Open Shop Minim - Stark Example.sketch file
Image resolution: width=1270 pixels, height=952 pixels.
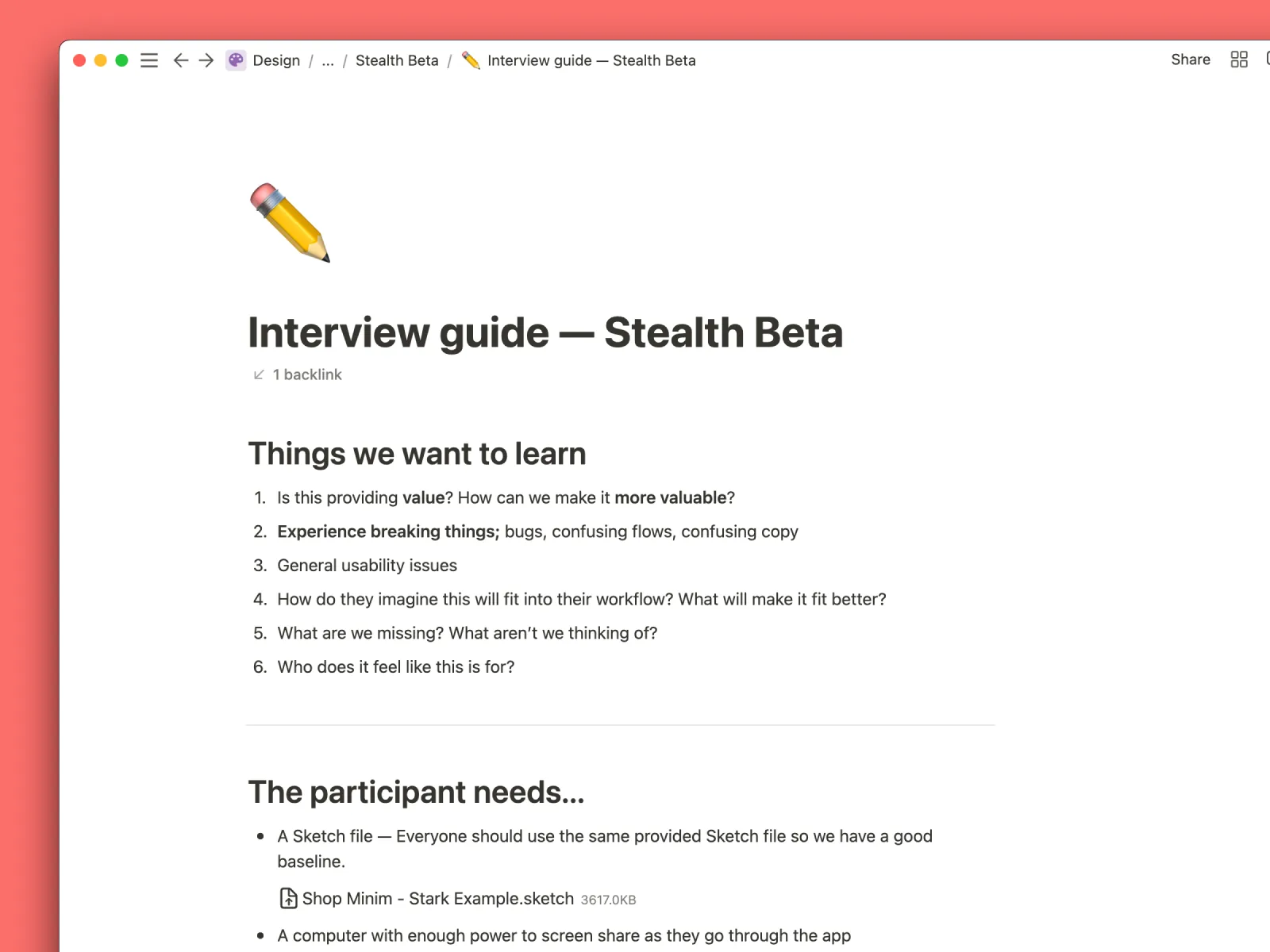pyautogui.click(x=437, y=899)
